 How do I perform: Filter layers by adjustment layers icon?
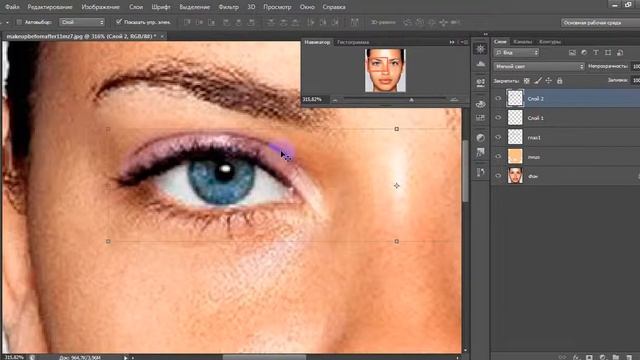click(x=584, y=52)
